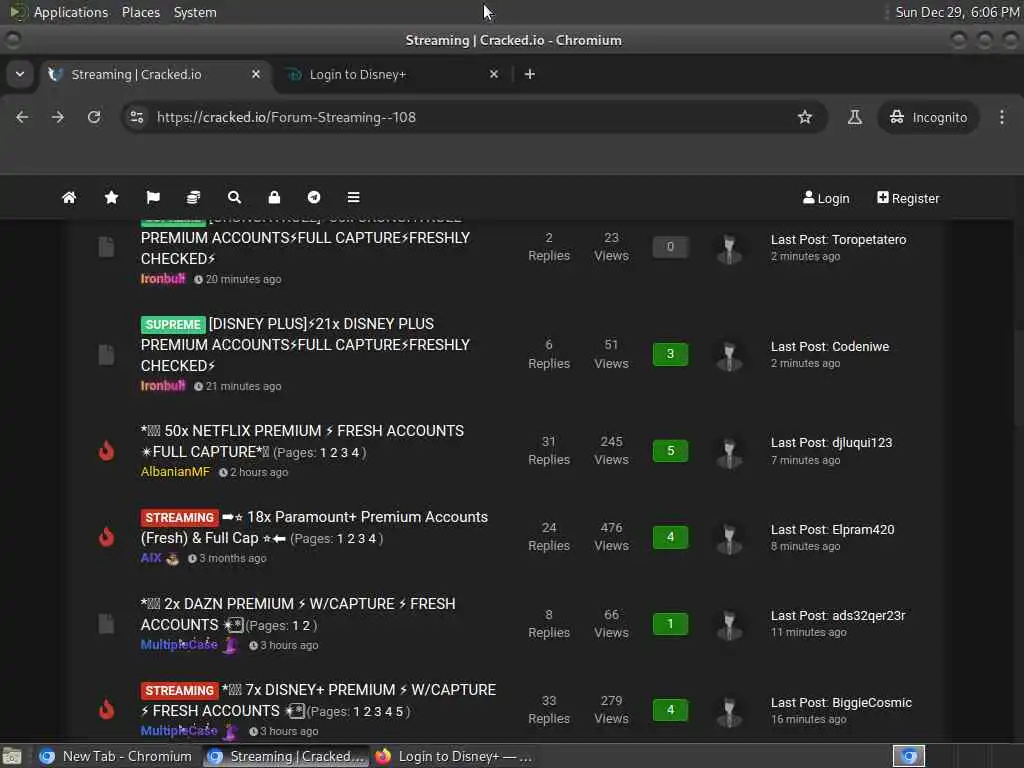Viewport: 1024px width, 768px height.
Task: Reload the Cracked.io page
Action: coord(94,117)
